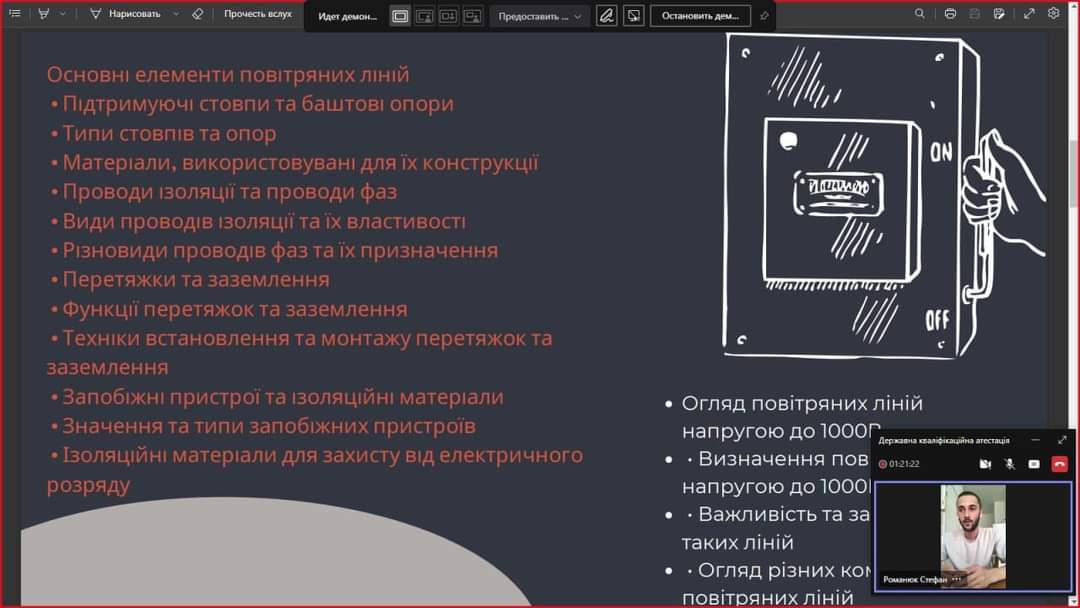Select the eraser tool
1080x608 pixels.
[x=198, y=14]
